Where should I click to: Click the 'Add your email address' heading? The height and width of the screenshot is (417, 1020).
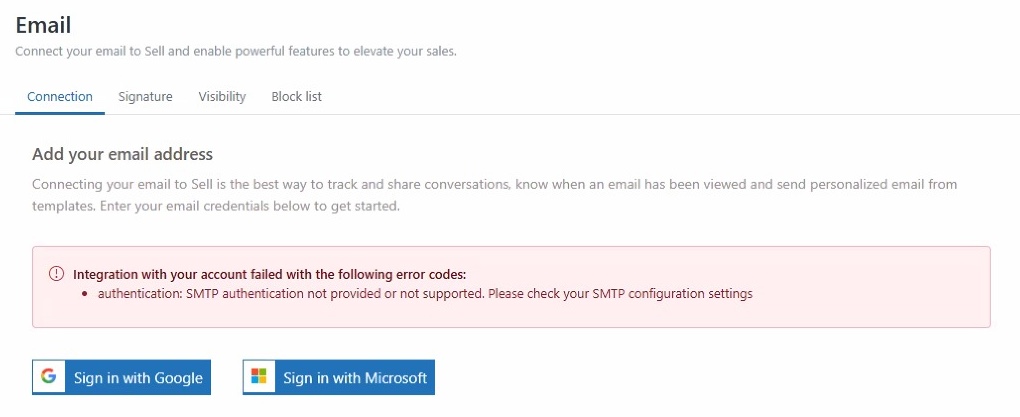tap(122, 154)
